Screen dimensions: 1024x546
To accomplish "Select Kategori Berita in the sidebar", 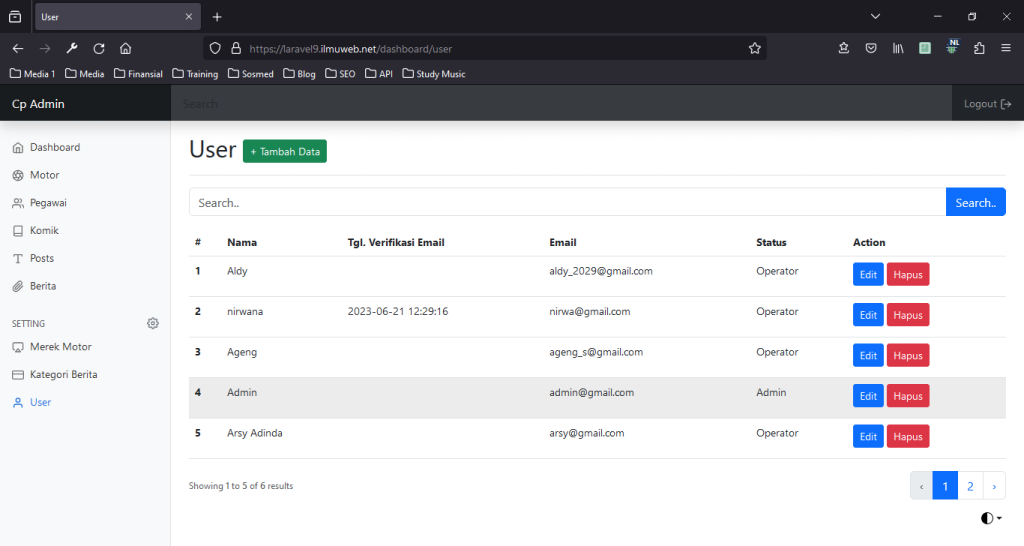I will tap(62, 374).
